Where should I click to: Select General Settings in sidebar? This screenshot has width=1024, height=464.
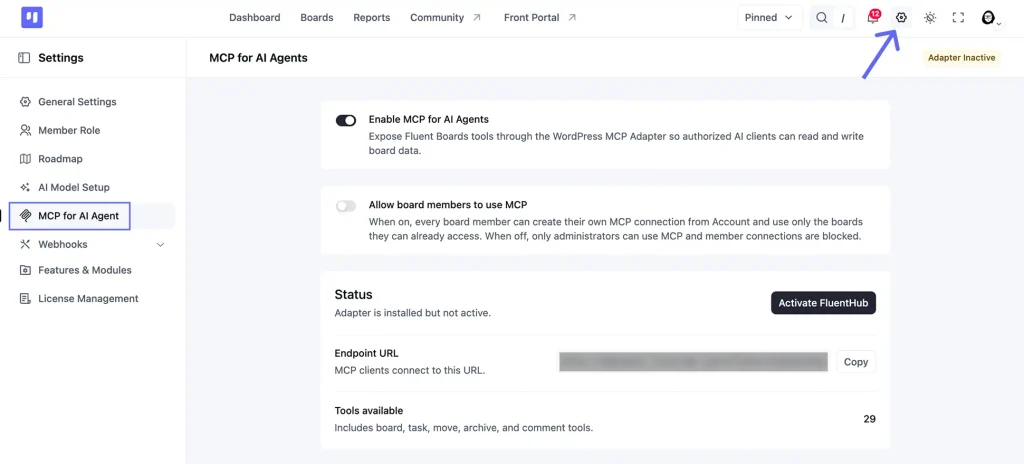pos(77,102)
